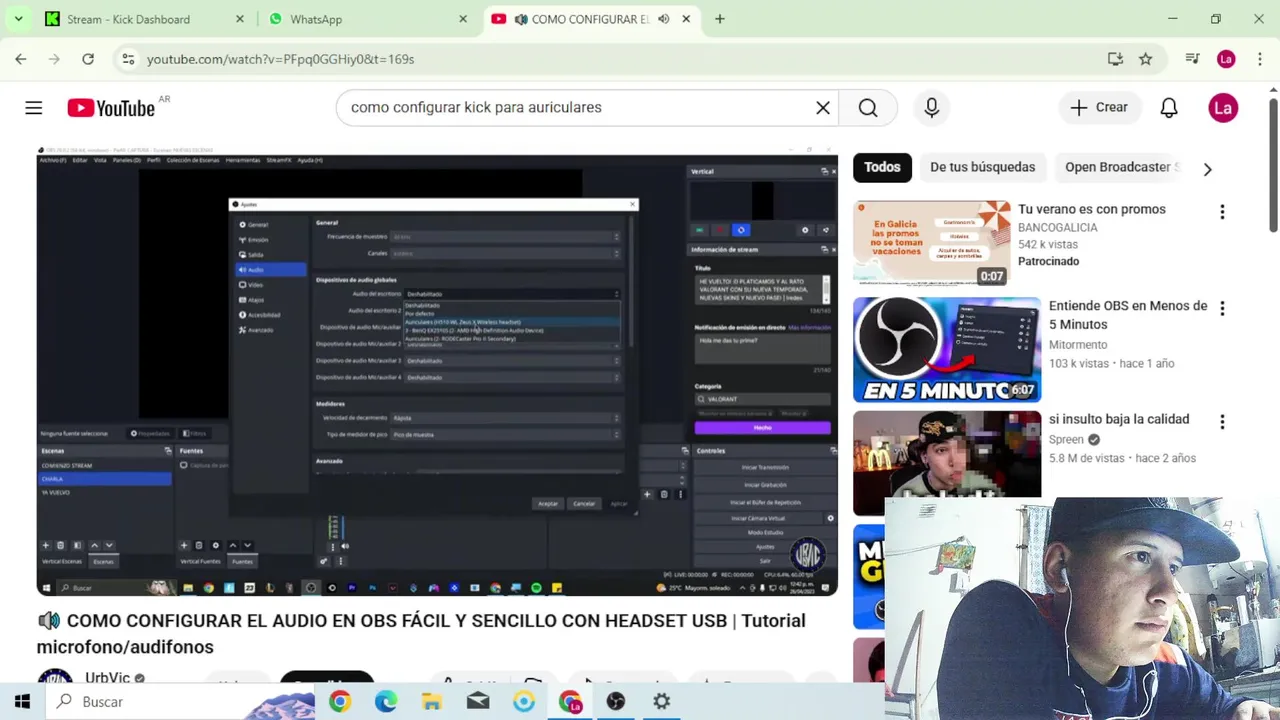1280x720 pixels.
Task: Open the YouTube account avatar menu
Action: [x=1223, y=108]
